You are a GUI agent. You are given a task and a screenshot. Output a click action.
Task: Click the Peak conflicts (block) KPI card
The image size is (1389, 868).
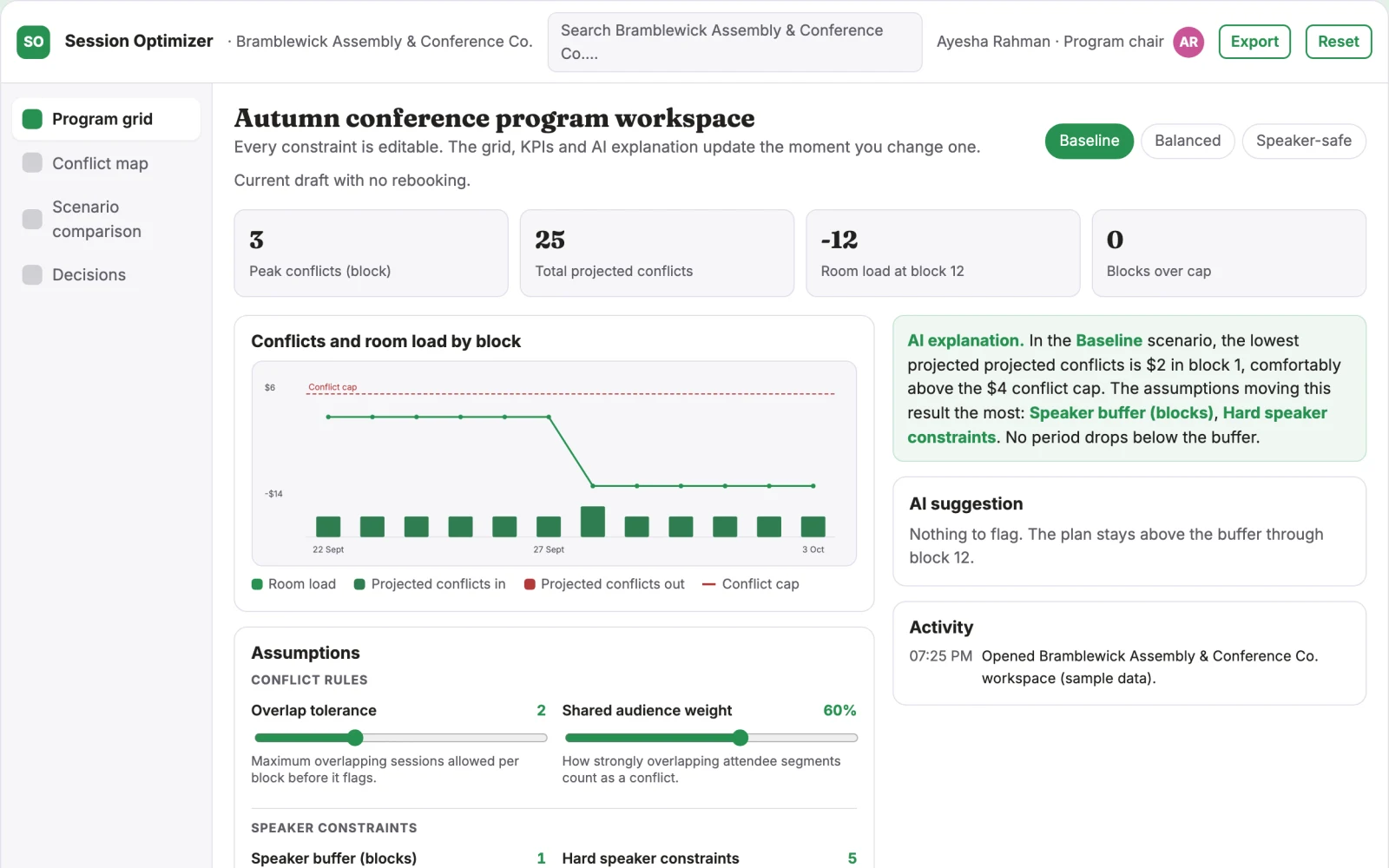(x=371, y=253)
